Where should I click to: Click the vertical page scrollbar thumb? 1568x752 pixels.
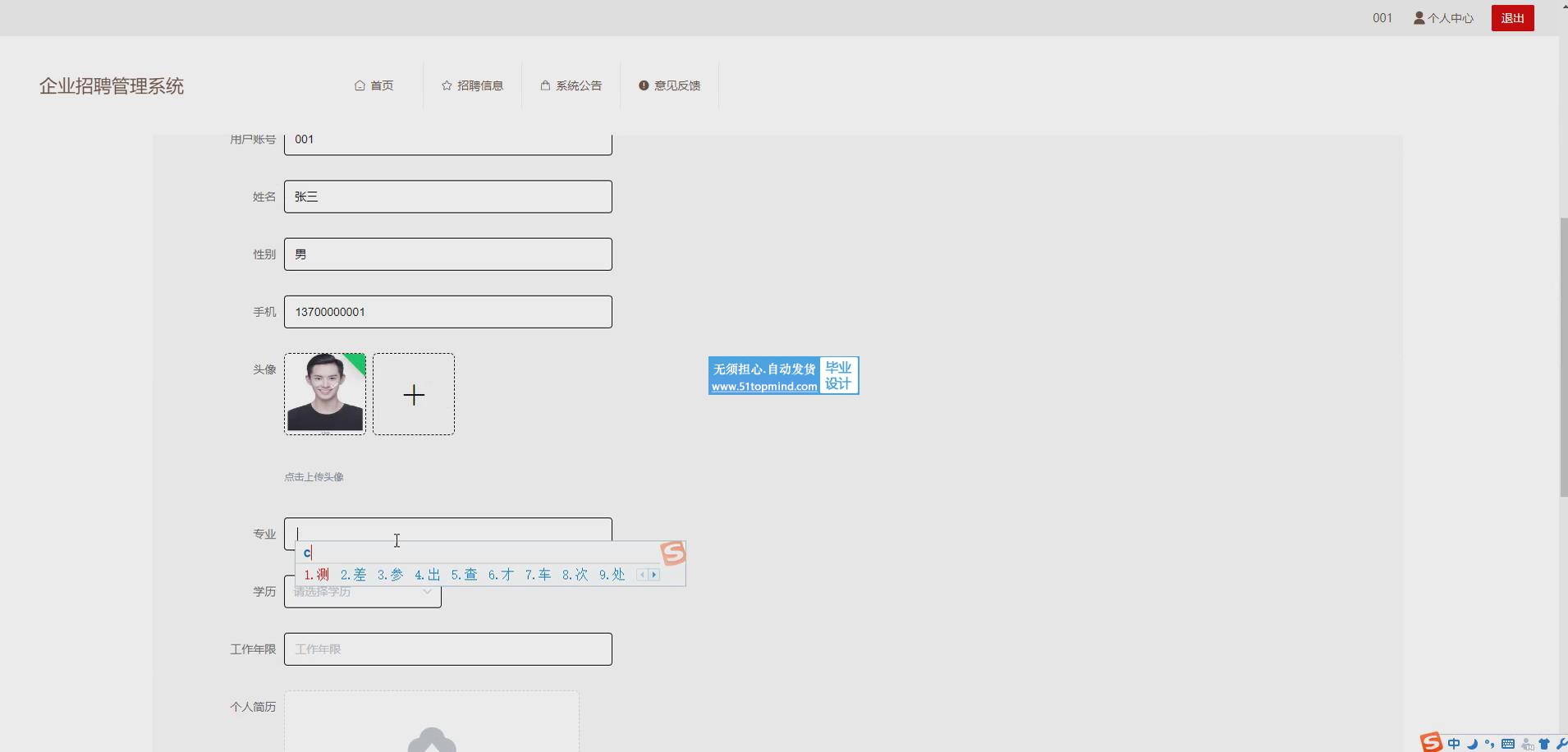(x=1563, y=357)
